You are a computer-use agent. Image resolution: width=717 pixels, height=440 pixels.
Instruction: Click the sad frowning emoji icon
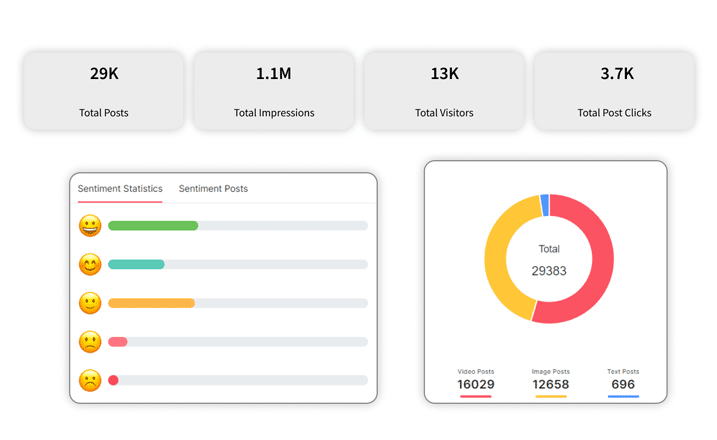90,380
